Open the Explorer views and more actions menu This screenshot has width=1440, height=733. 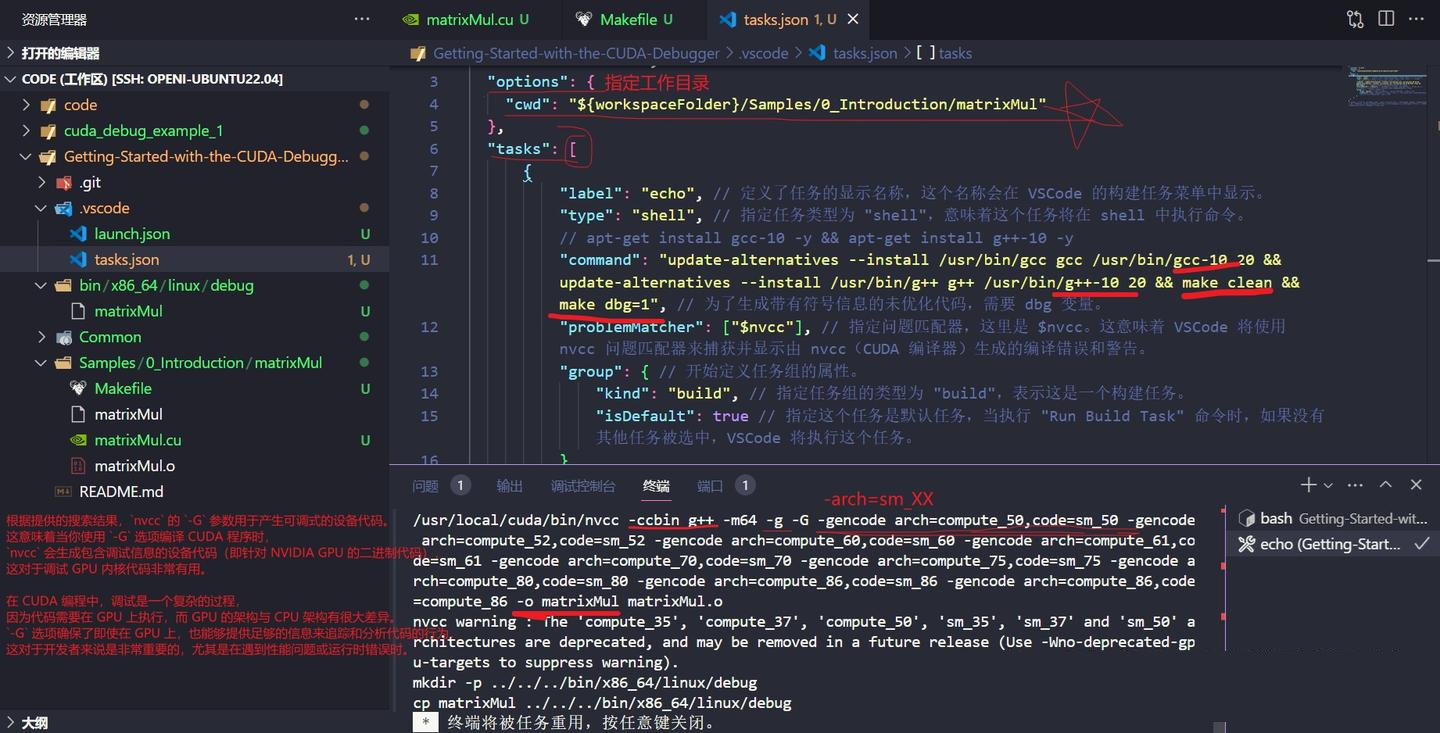(362, 19)
